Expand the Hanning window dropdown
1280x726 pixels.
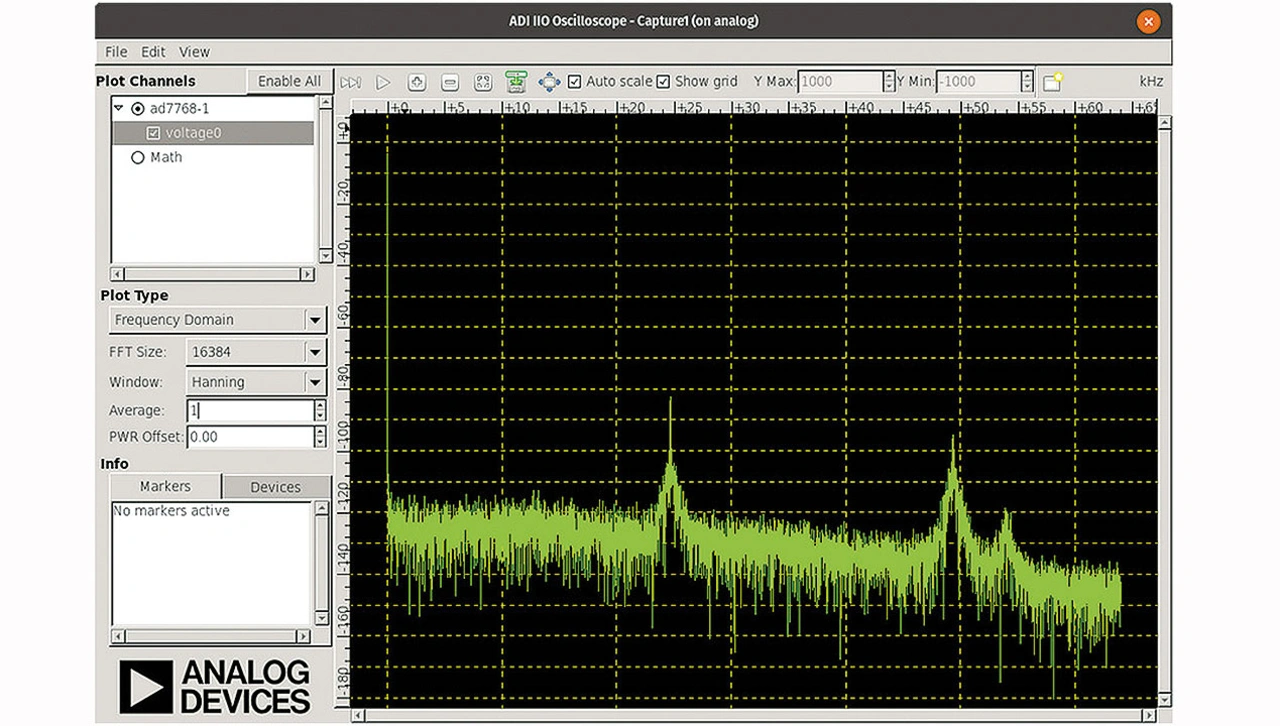click(x=315, y=382)
